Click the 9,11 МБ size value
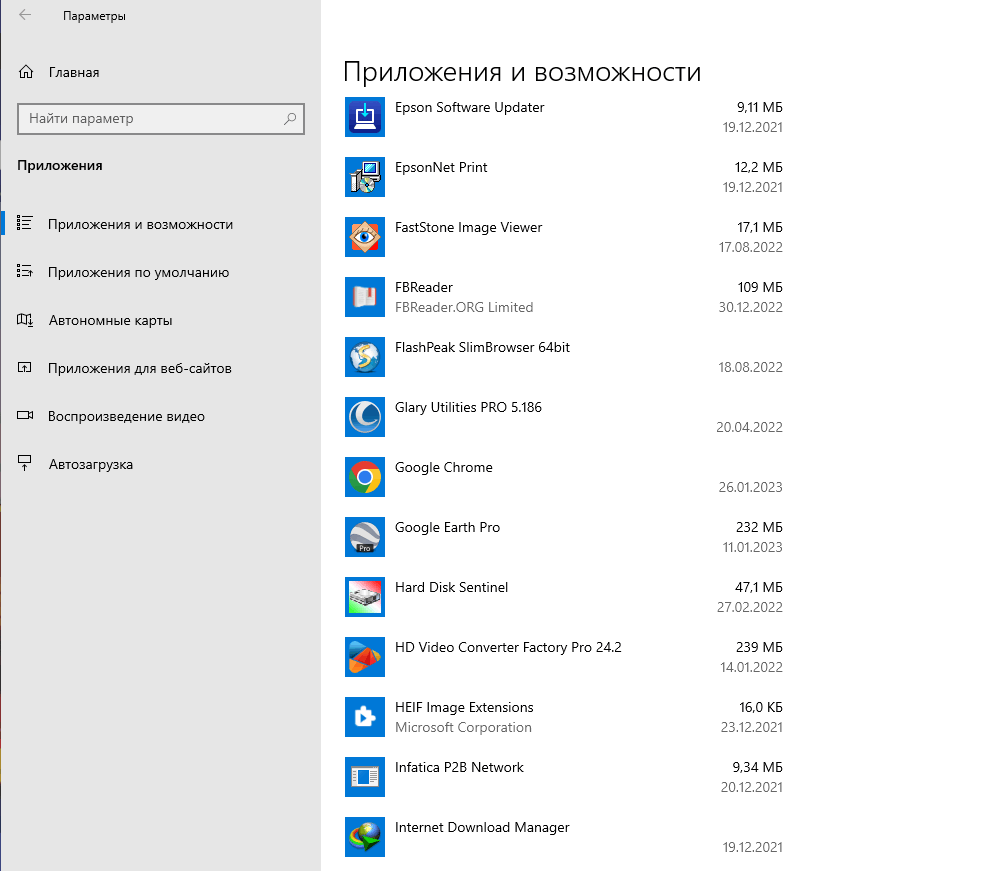 [x=760, y=107]
